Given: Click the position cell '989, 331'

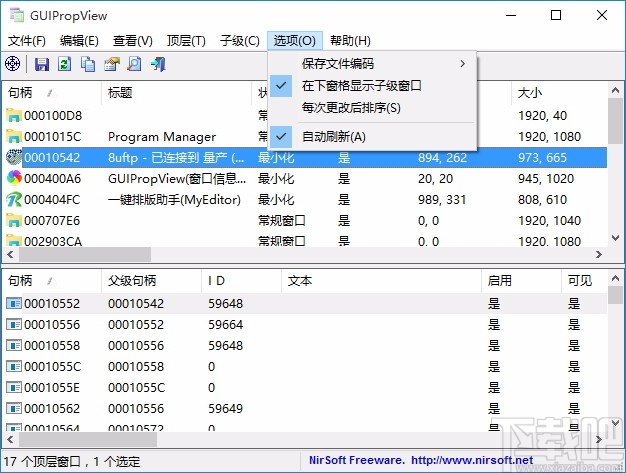Looking at the screenshot, I should pos(442,200).
